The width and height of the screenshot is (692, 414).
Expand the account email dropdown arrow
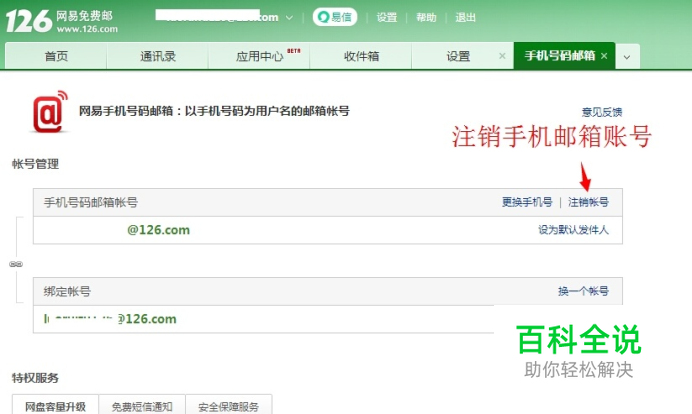coord(289,18)
